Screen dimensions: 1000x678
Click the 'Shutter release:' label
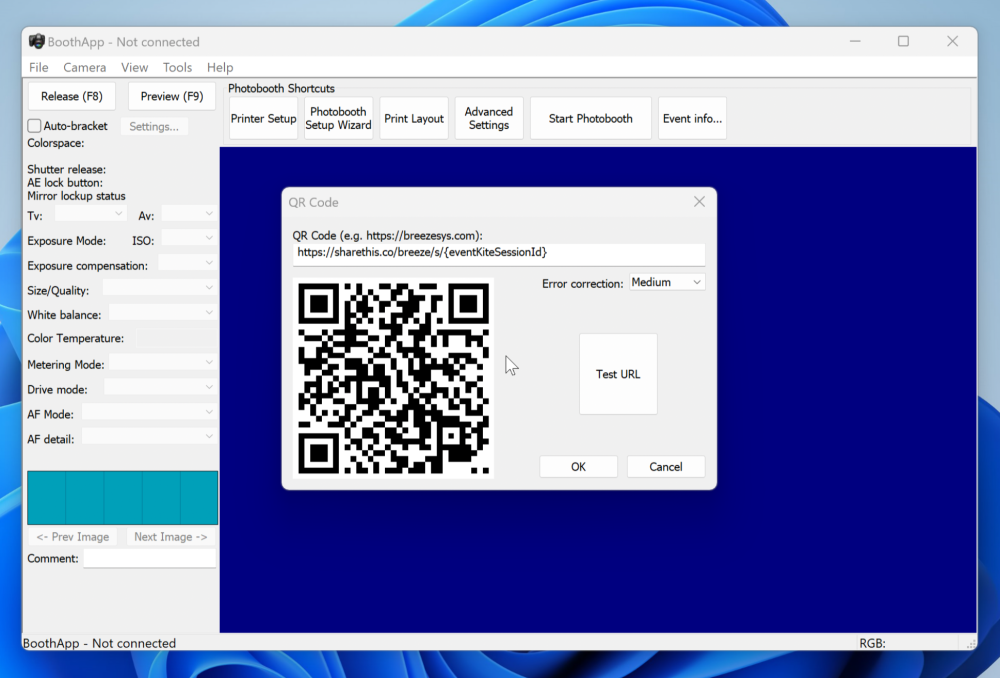click(66, 170)
